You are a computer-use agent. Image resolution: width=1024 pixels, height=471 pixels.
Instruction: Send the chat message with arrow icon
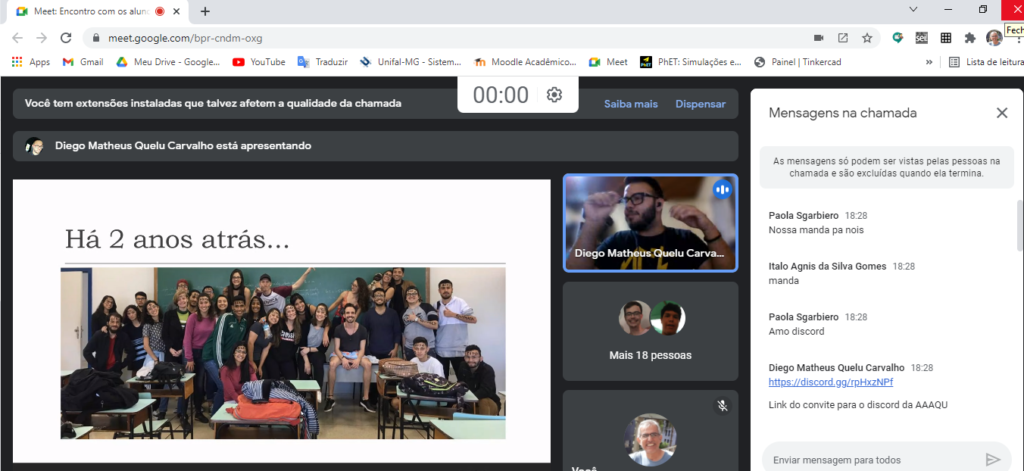coord(992,459)
